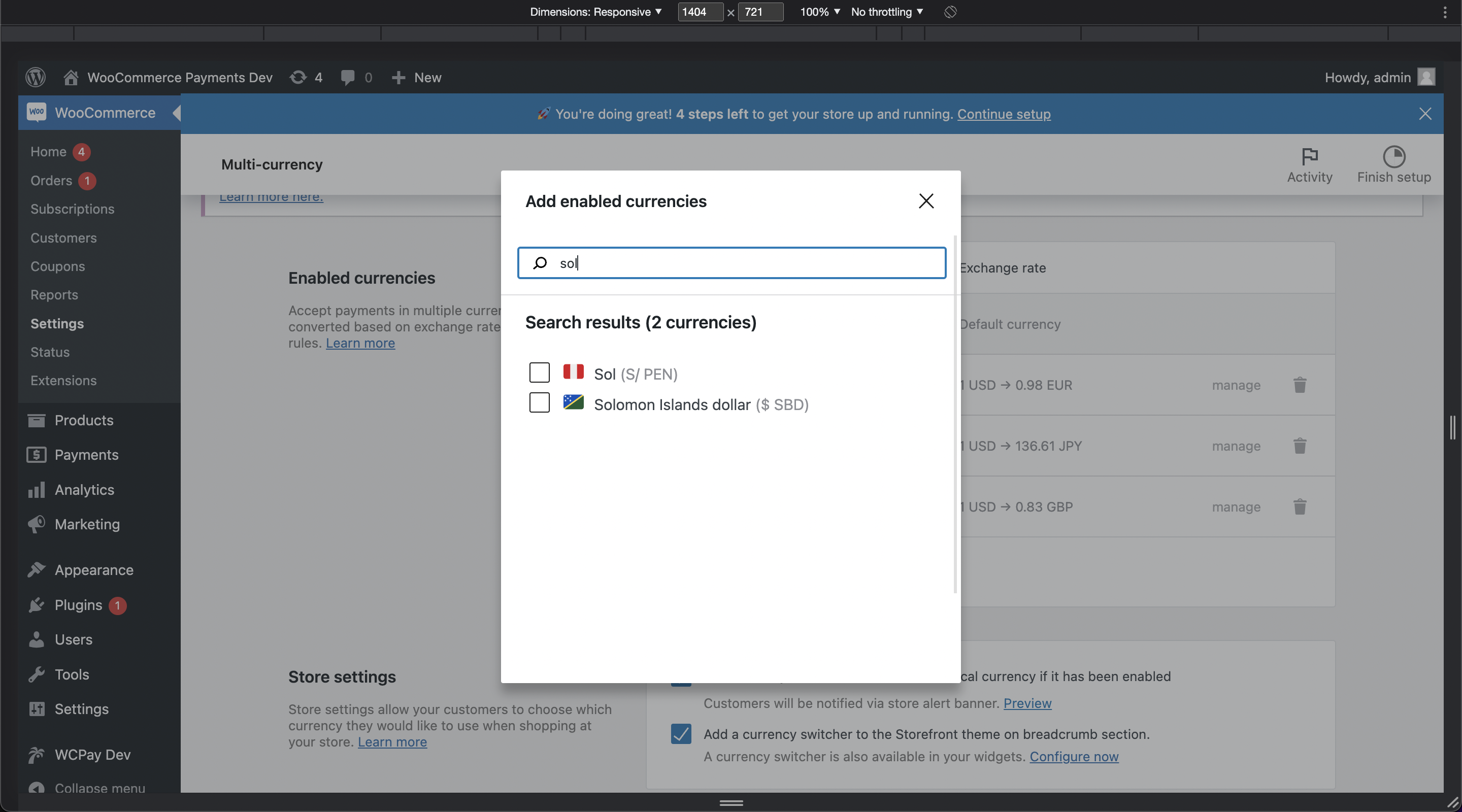
Task: Check the Solomon Islands dollar currency
Action: tap(539, 403)
